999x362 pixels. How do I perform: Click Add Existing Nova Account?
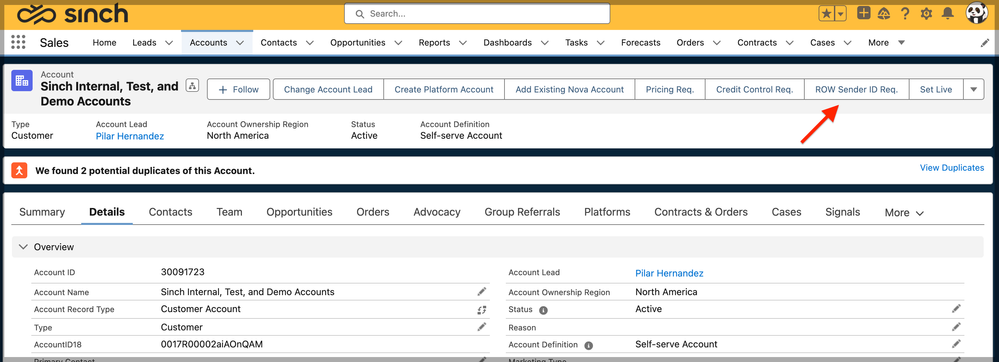click(570, 90)
